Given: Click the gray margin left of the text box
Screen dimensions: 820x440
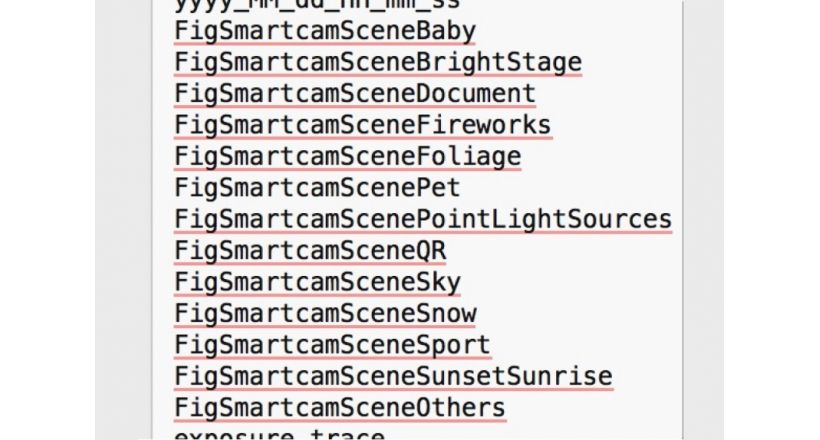Looking at the screenshot, I should pos(123,220).
